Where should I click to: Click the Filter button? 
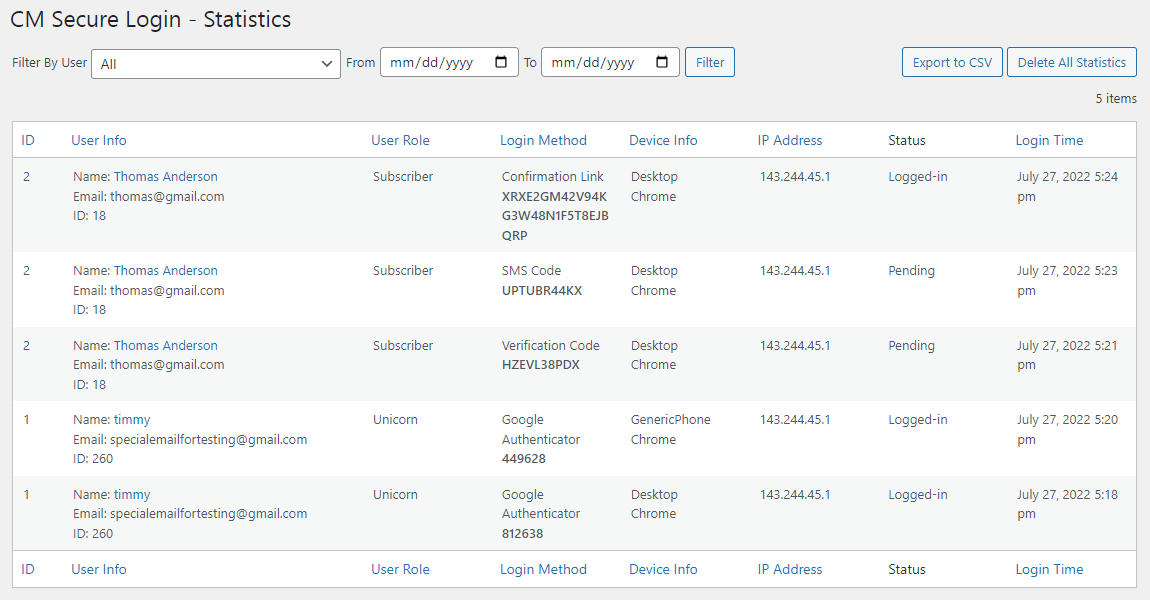710,62
